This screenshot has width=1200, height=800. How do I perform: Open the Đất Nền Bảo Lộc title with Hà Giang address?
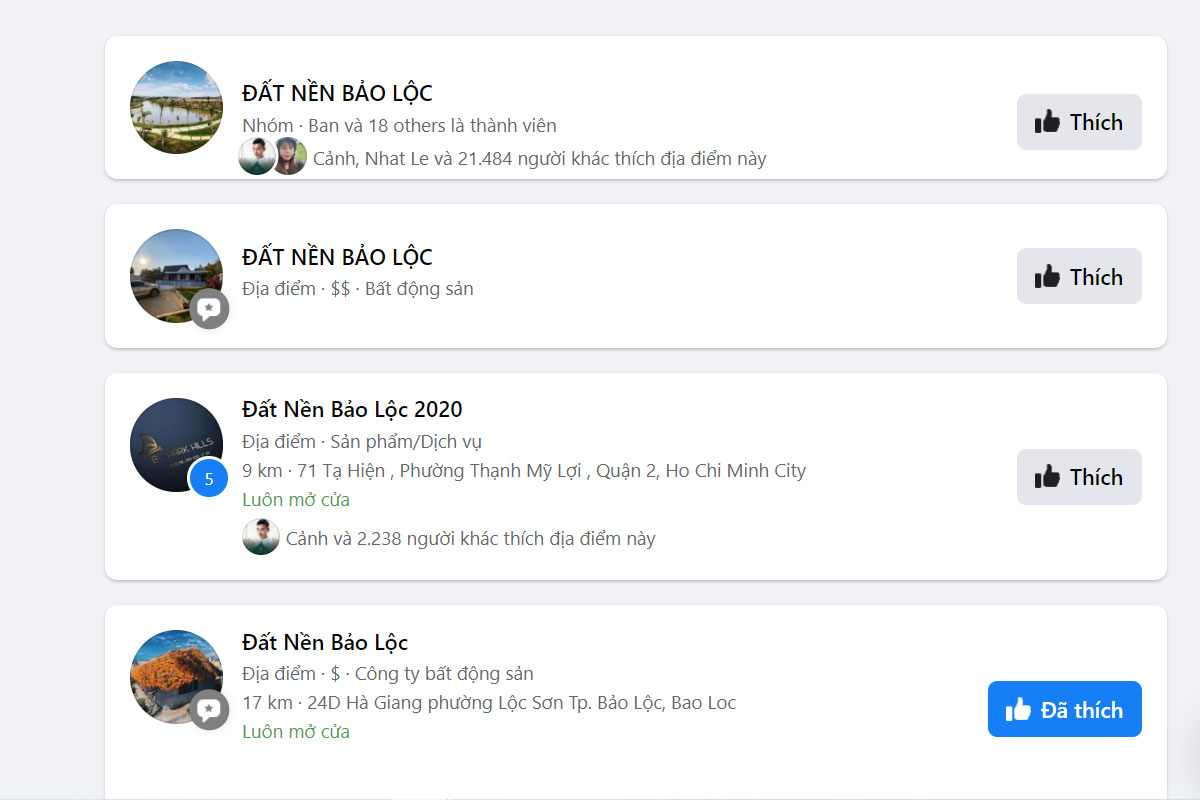click(x=325, y=642)
